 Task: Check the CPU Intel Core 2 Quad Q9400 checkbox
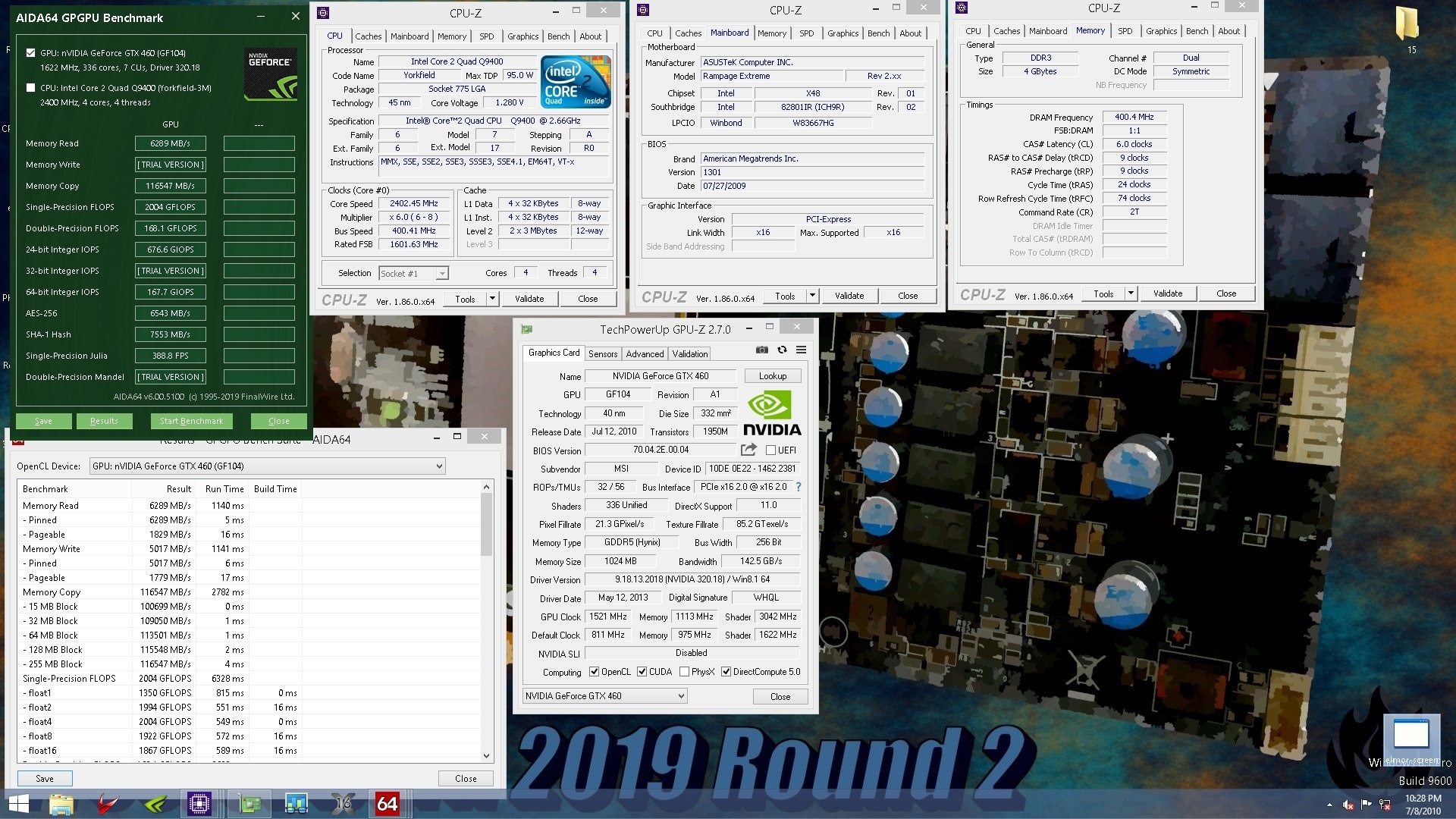(x=30, y=88)
